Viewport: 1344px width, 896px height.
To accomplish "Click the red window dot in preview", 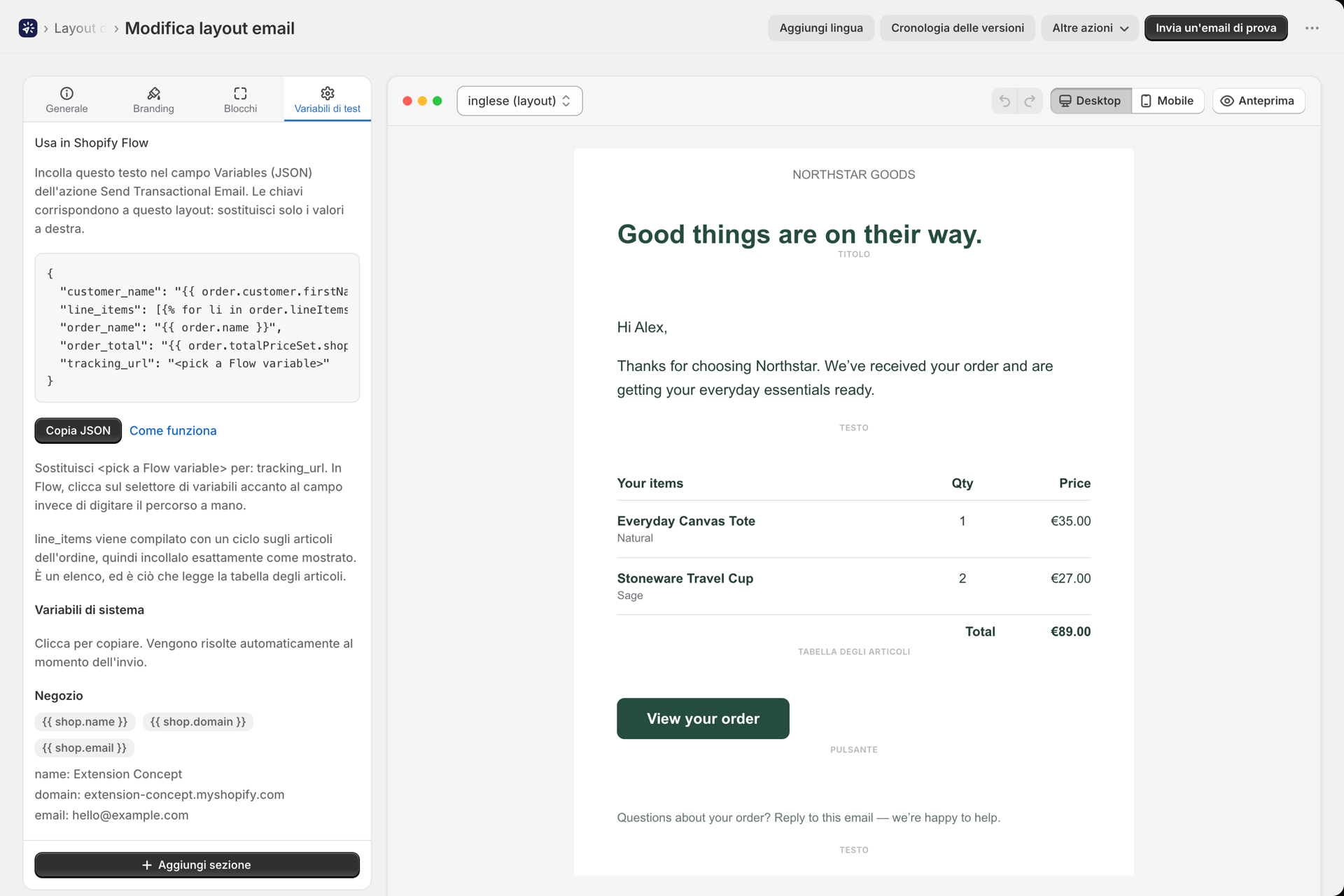I will click(407, 101).
